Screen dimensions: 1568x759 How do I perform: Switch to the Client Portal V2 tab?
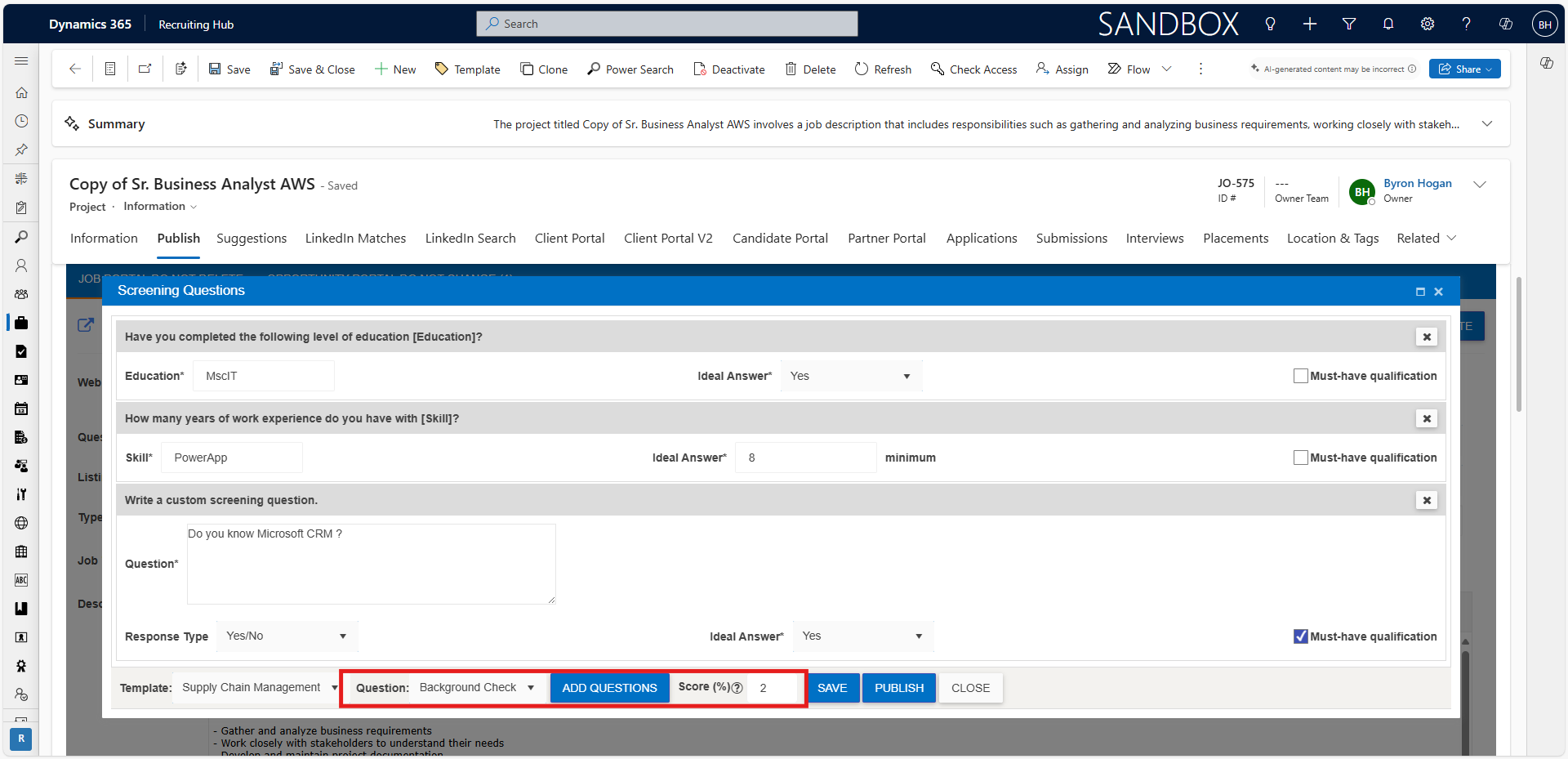click(668, 238)
